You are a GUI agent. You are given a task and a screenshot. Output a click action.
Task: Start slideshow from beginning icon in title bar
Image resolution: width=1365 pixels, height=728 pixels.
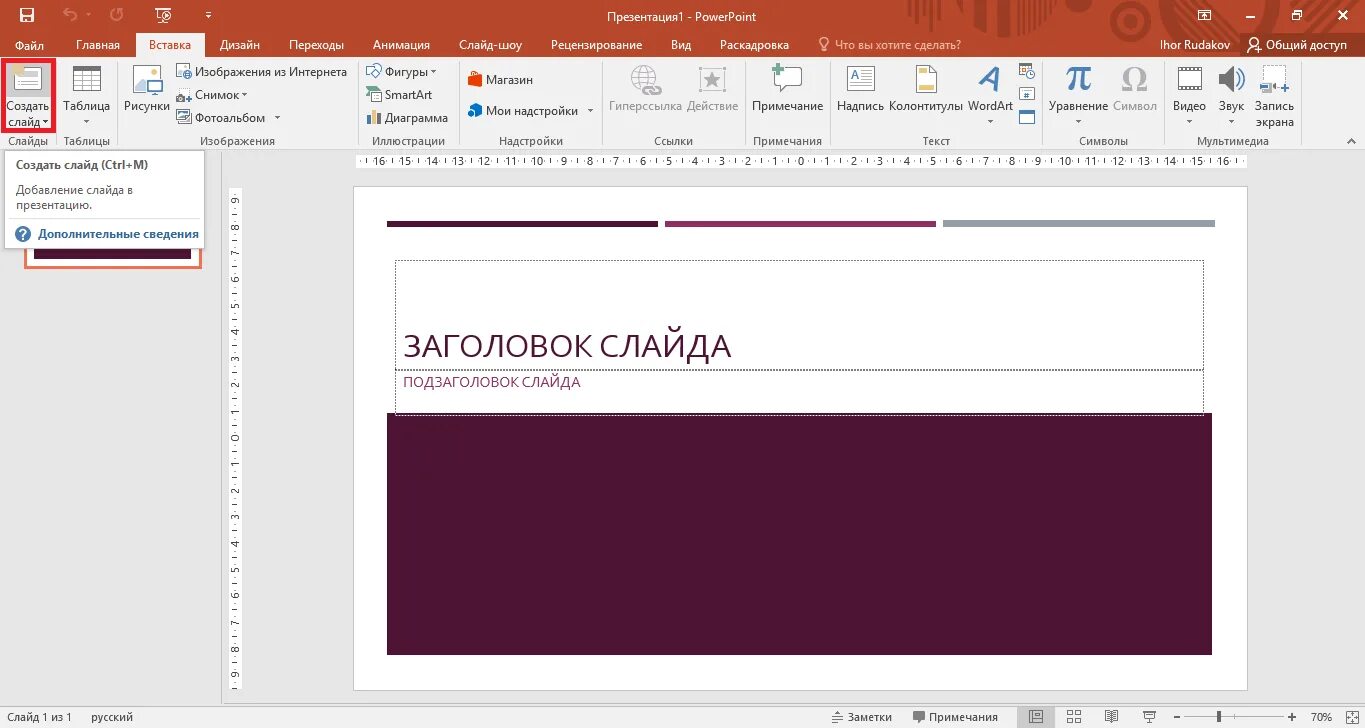click(x=163, y=16)
